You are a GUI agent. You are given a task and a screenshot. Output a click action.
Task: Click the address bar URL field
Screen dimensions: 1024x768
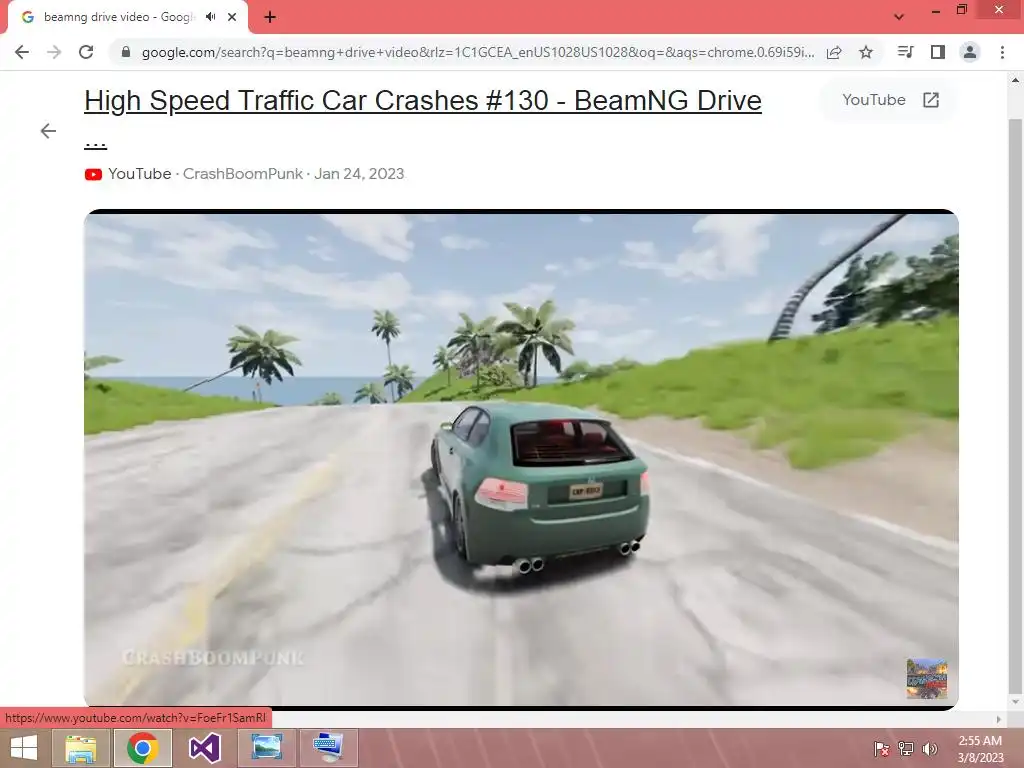(478, 52)
